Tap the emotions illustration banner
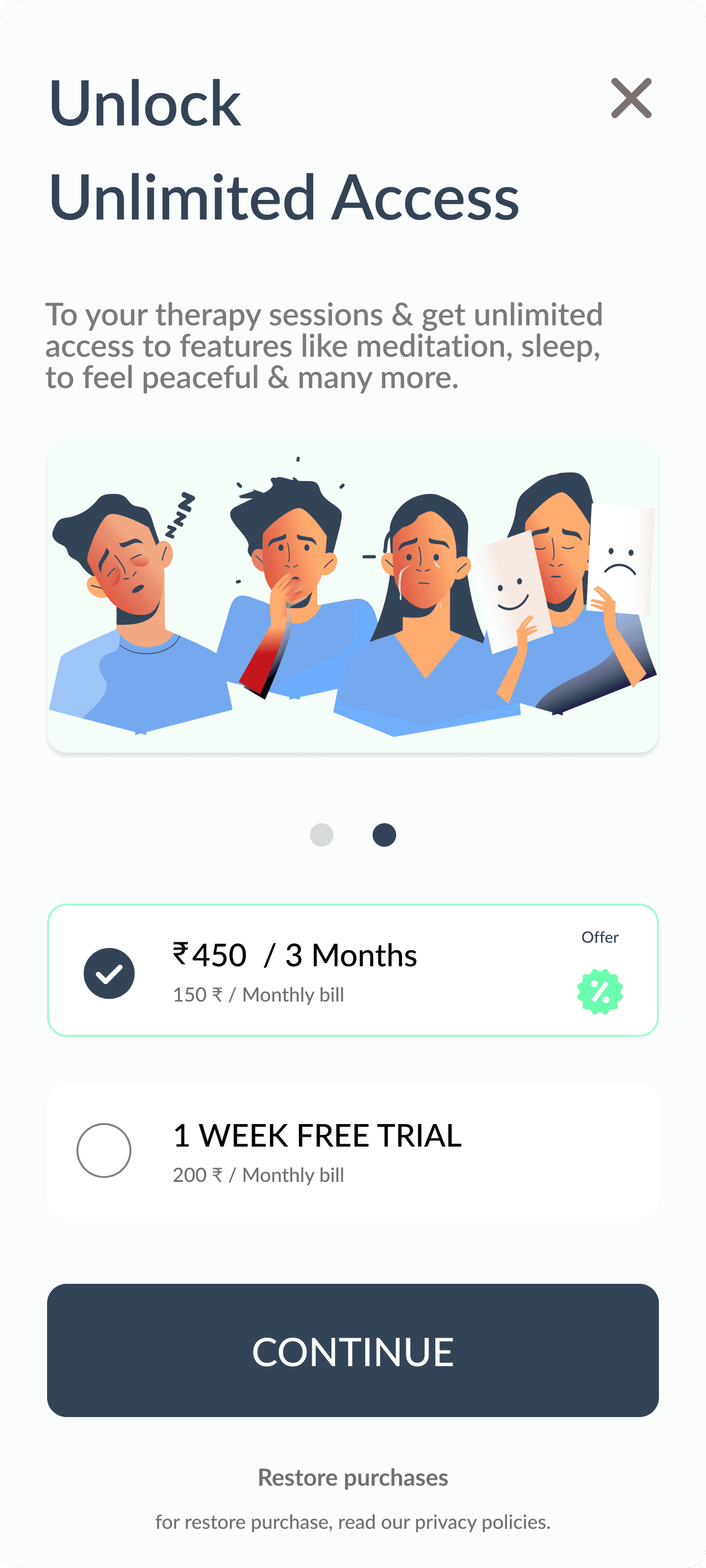The image size is (706, 1568). point(353,596)
